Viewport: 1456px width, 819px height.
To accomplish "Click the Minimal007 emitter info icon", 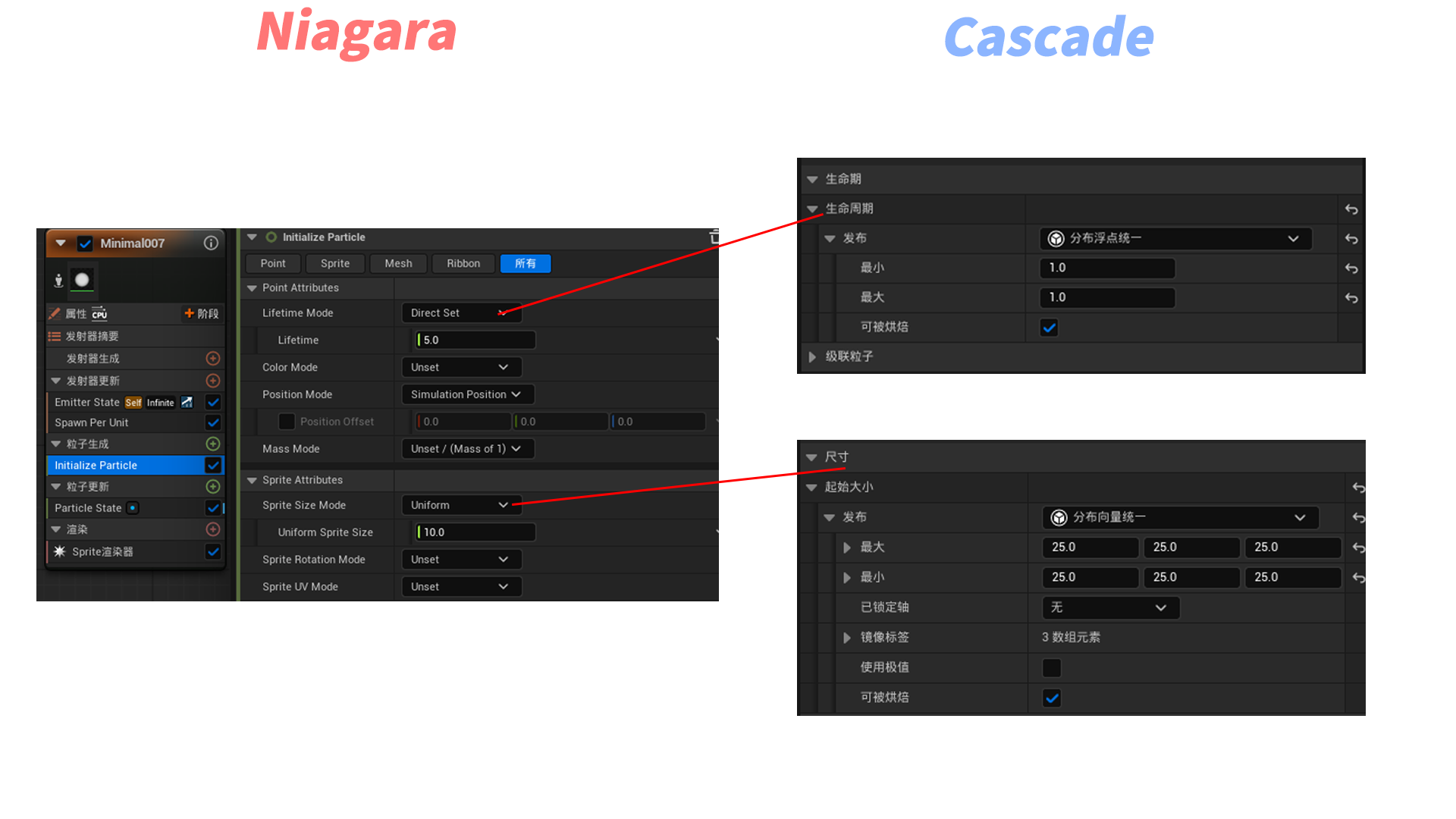I will pos(211,243).
